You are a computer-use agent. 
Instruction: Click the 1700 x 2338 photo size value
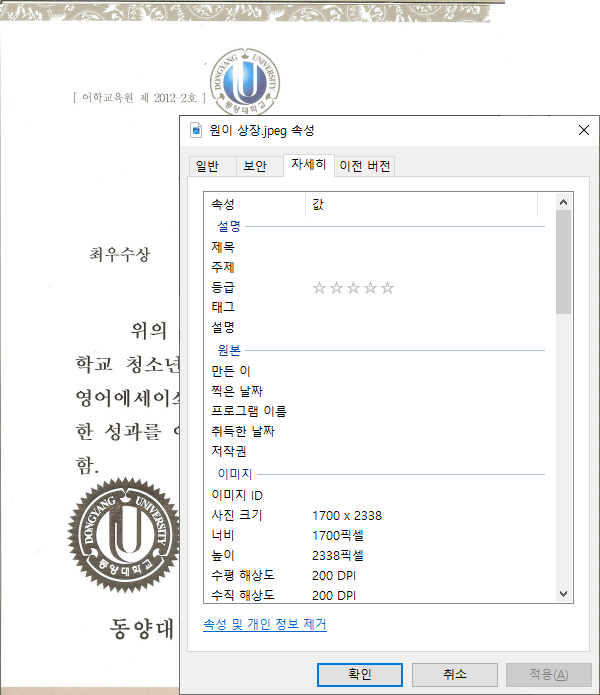(x=347, y=515)
